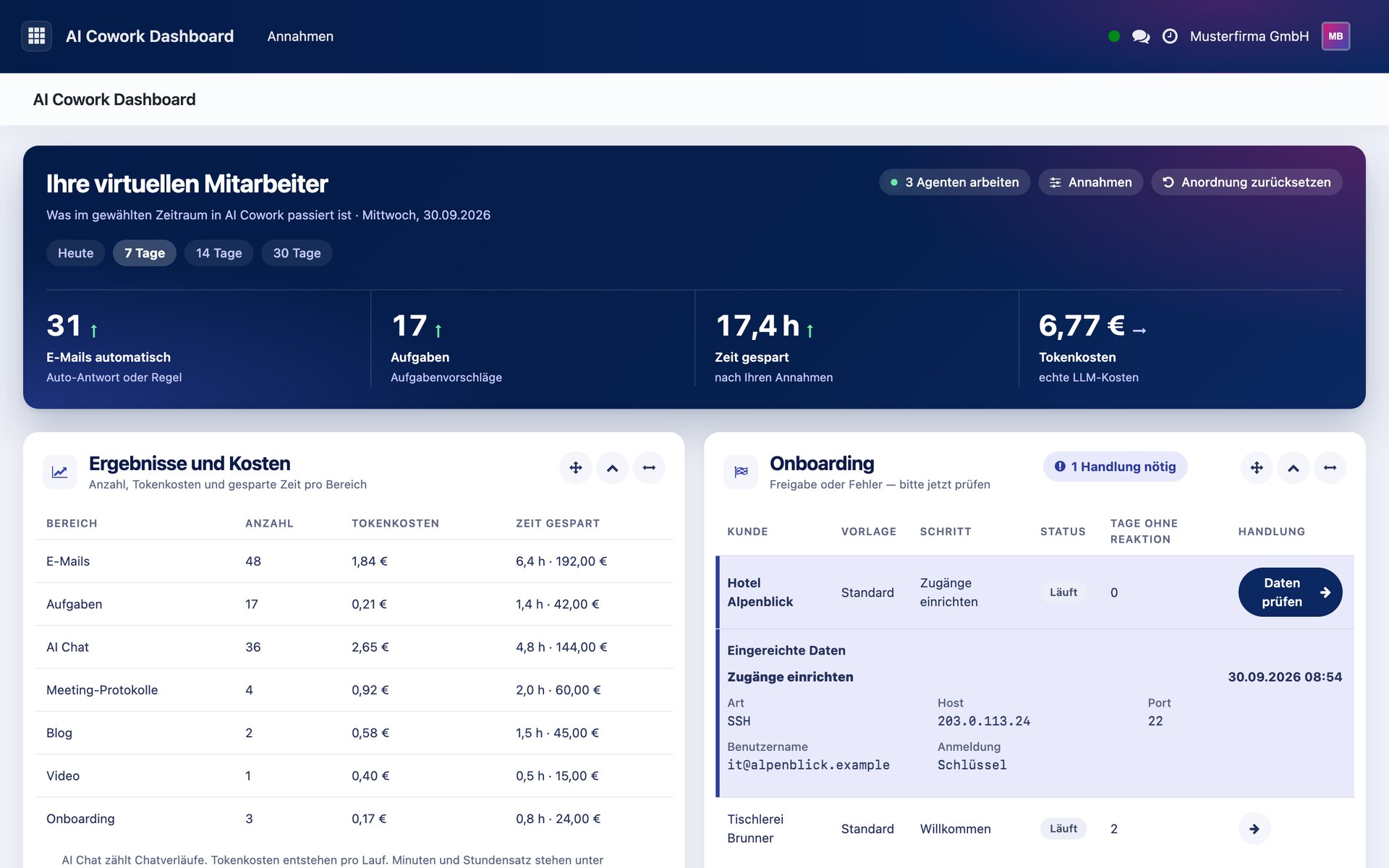Screen dimensions: 1389x868
Task: Select the 7 Tage time range
Action: [x=145, y=253]
